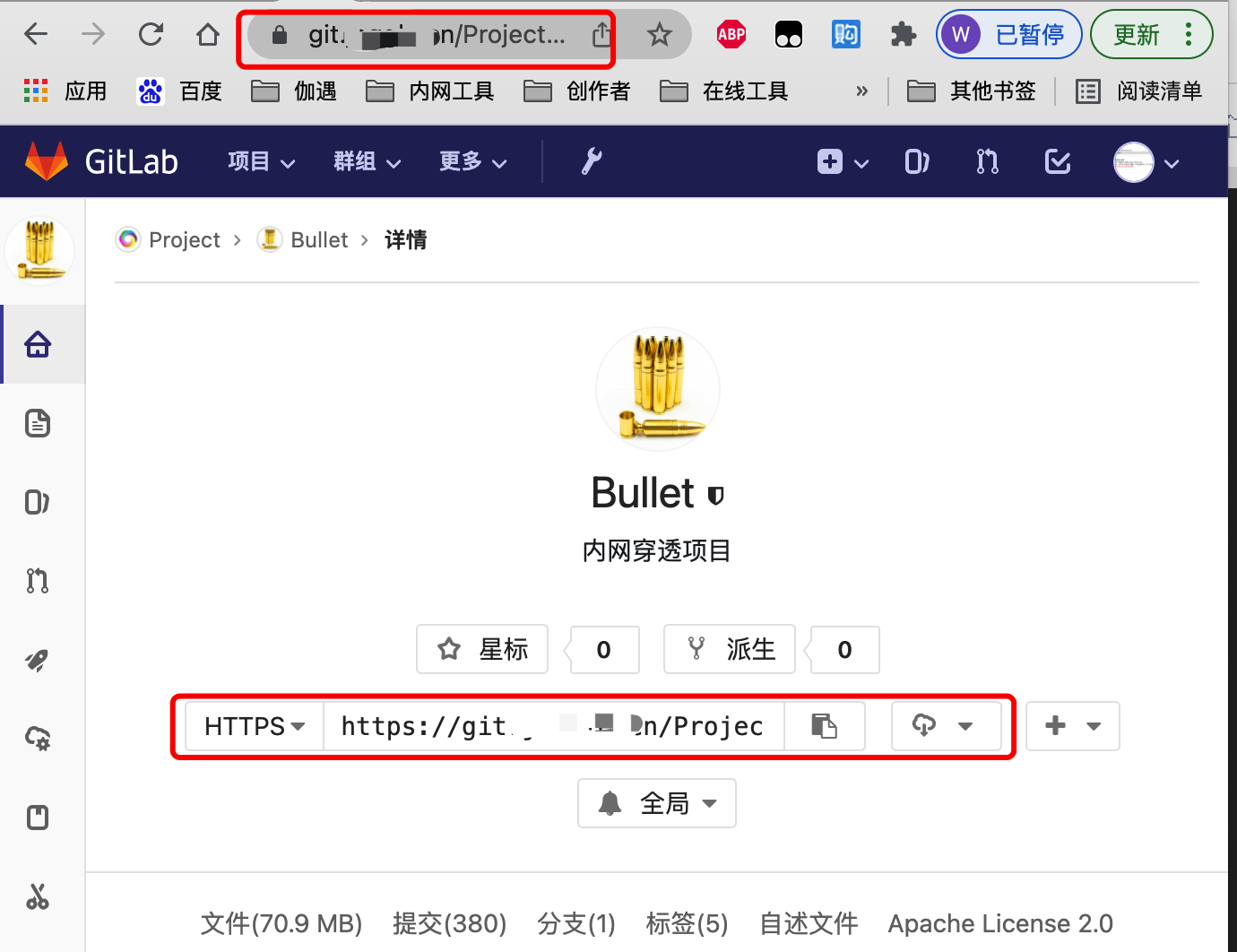Reload the current page
The width and height of the screenshot is (1237, 952).
151,35
